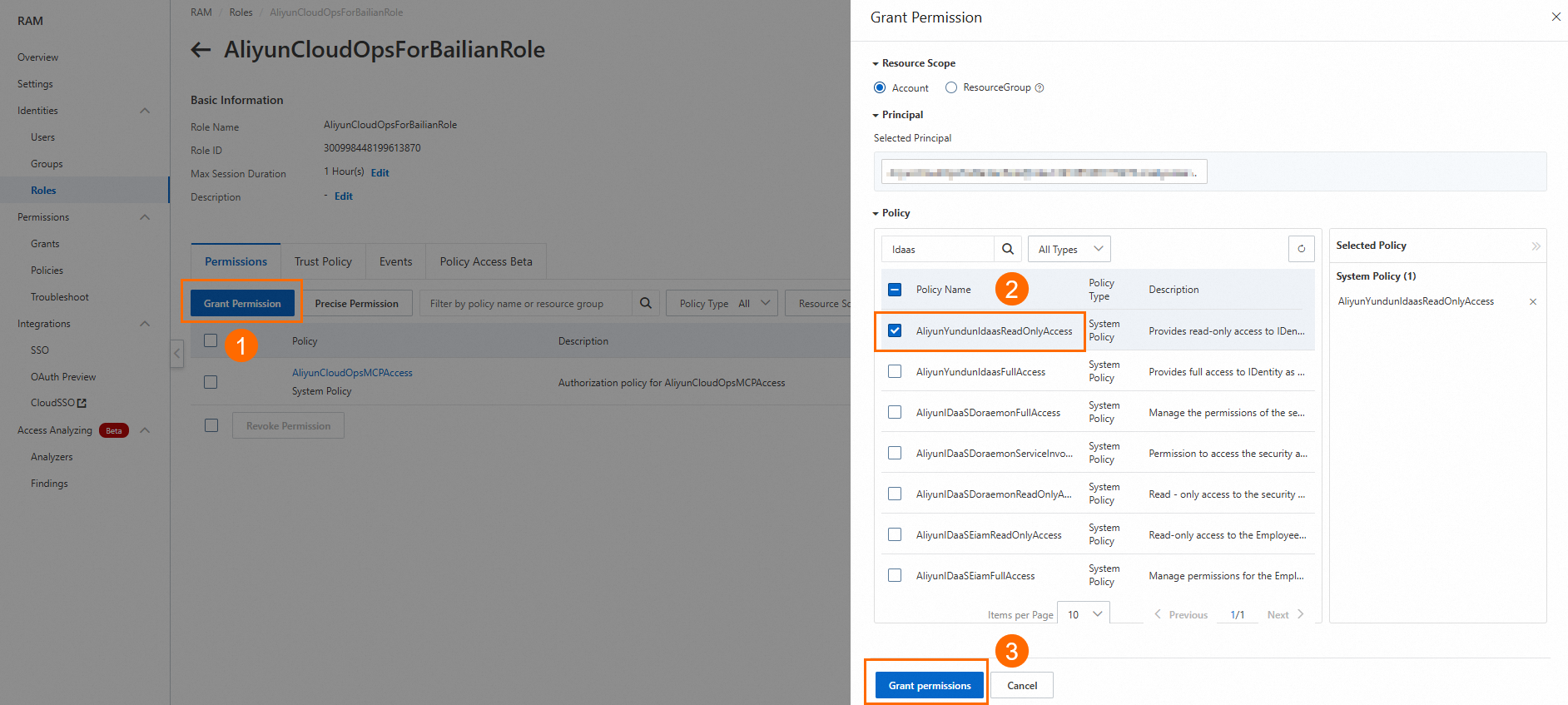Check the AliyunCloudOpsMCPAccess row checkbox

[x=211, y=382]
